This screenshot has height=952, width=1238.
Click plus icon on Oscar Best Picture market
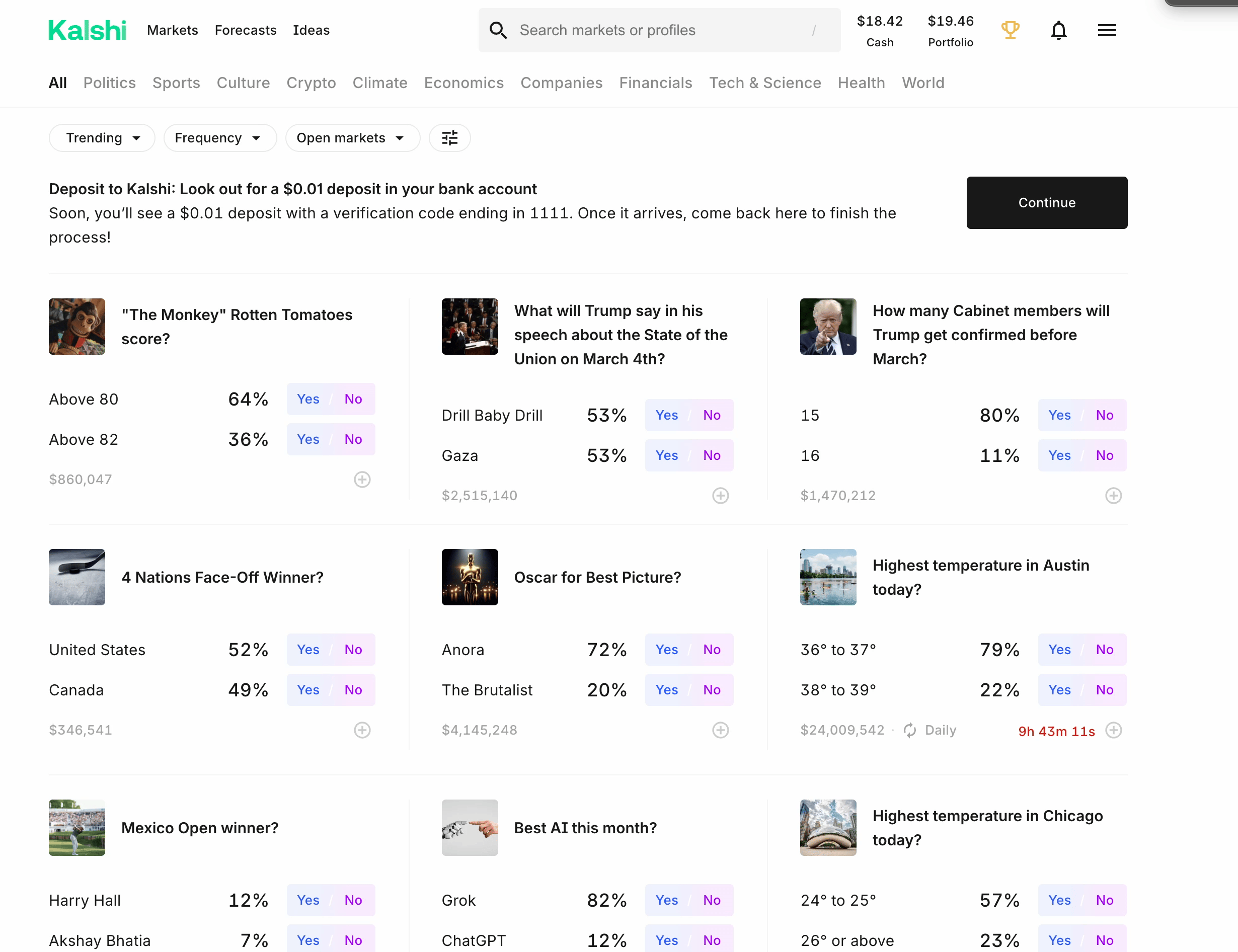[720, 730]
